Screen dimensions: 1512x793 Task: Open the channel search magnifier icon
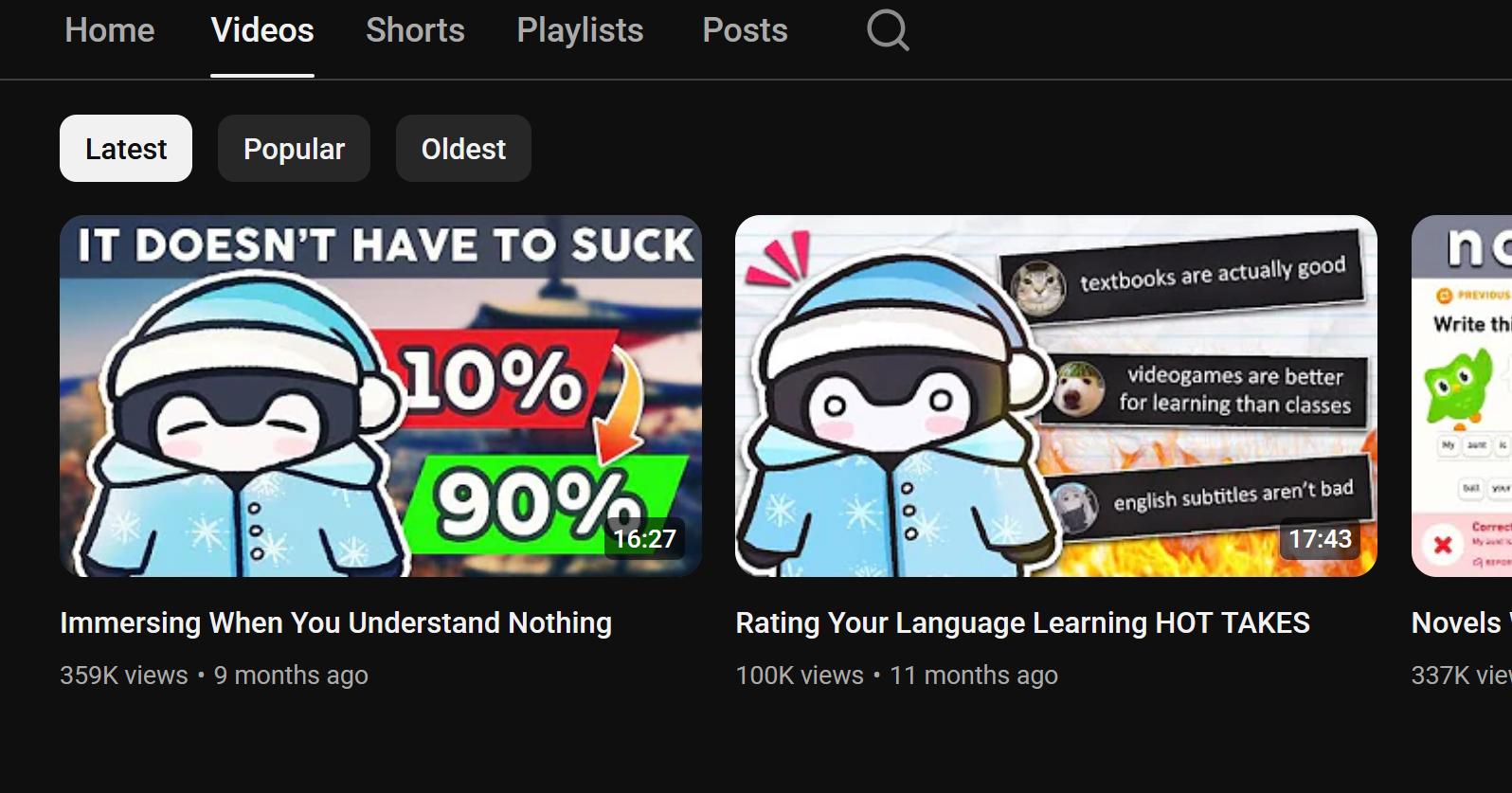[888, 30]
